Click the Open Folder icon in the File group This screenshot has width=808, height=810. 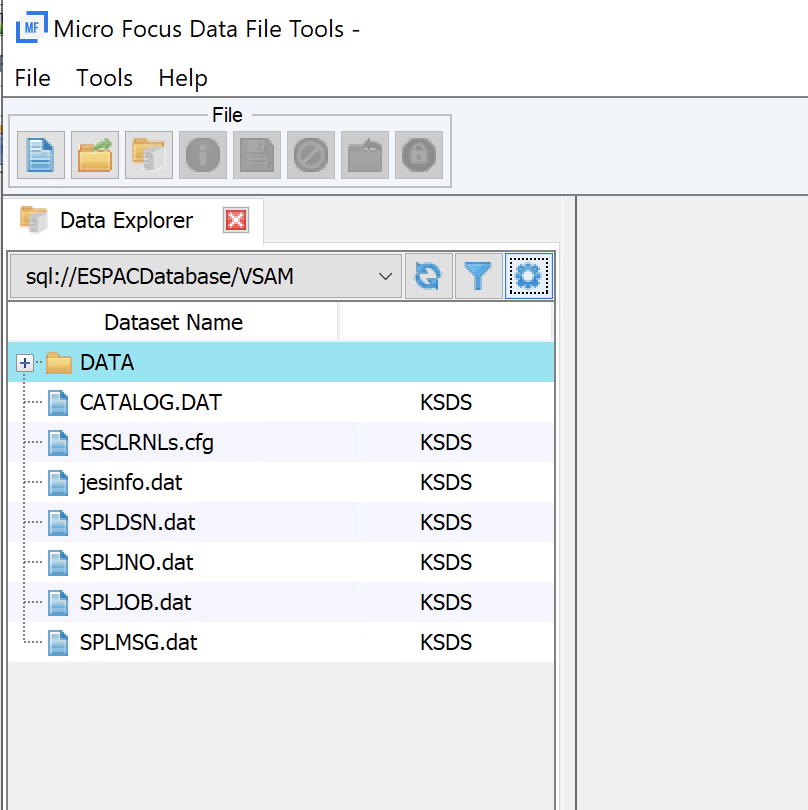point(147,154)
